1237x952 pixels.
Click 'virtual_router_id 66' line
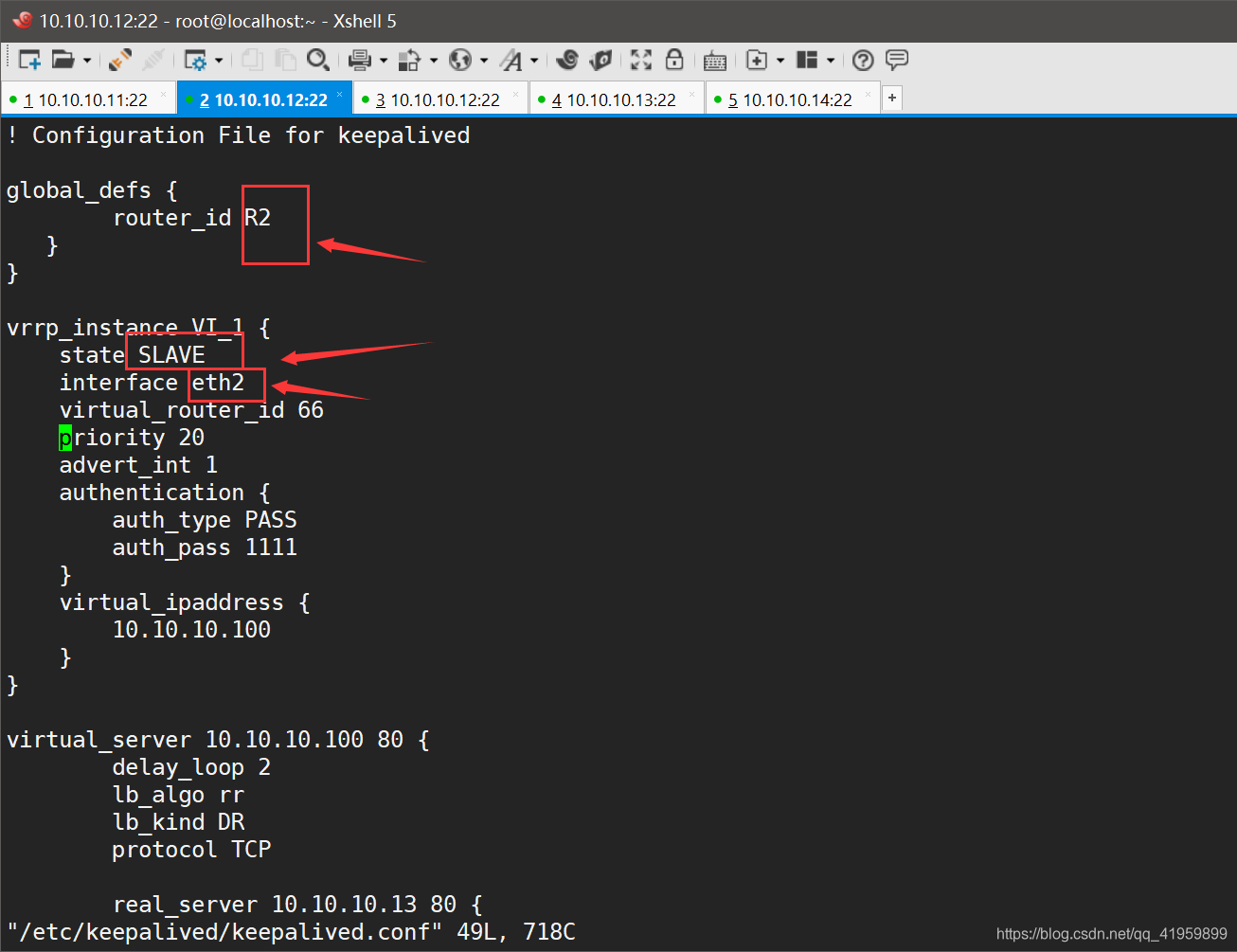click(x=191, y=410)
